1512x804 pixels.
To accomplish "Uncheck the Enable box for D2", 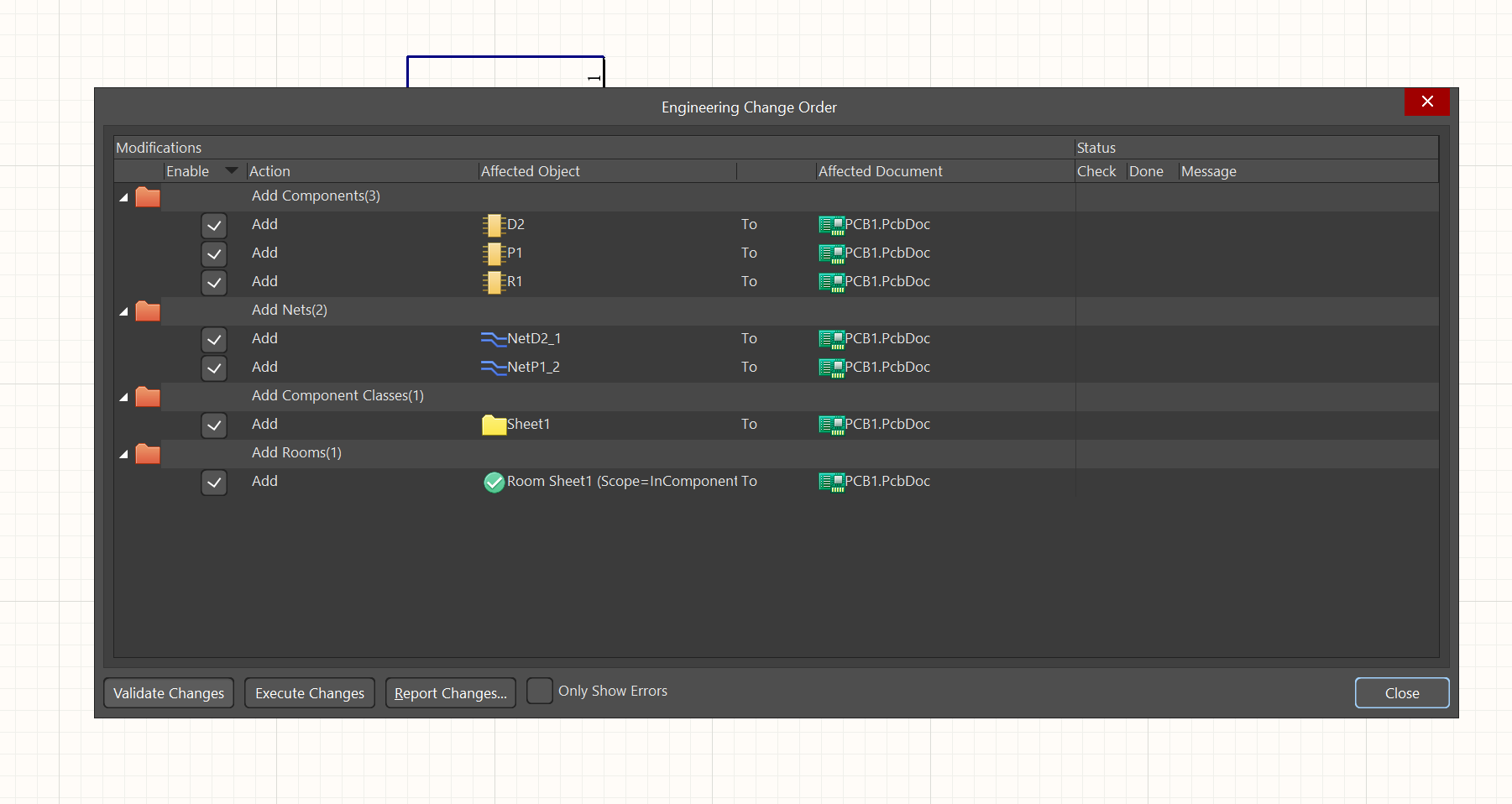I will point(214,226).
